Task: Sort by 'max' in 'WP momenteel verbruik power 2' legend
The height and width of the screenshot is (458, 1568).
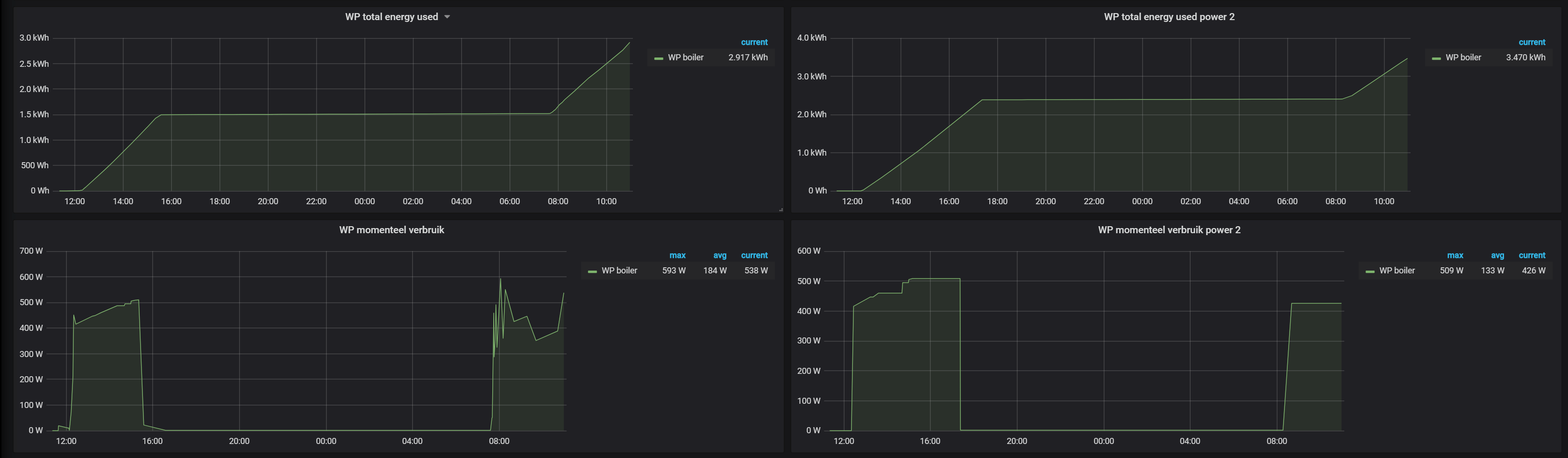Action: click(x=1455, y=256)
